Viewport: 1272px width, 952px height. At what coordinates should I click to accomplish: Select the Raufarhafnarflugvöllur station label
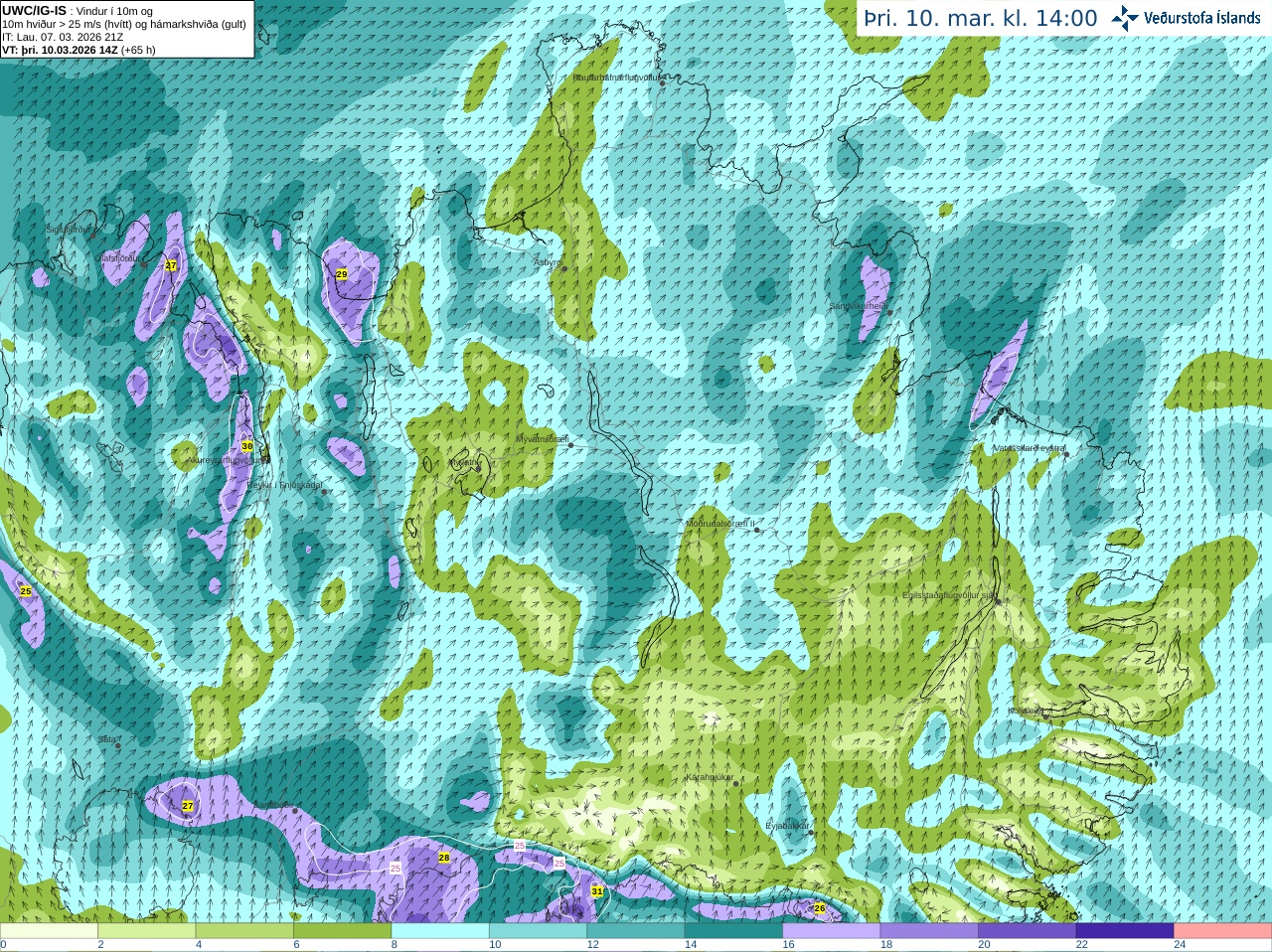click(x=616, y=77)
